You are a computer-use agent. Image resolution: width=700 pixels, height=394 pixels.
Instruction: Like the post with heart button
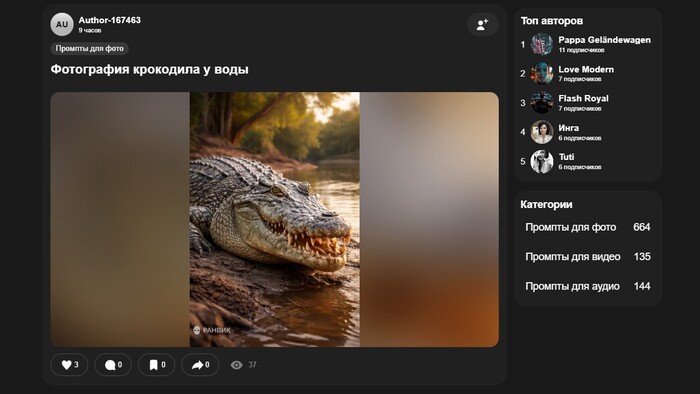69,365
